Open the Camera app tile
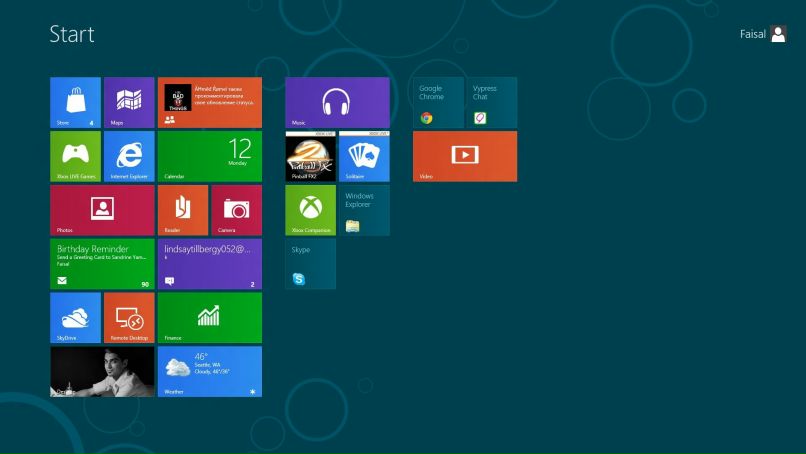The width and height of the screenshot is (806, 454). pos(236,210)
